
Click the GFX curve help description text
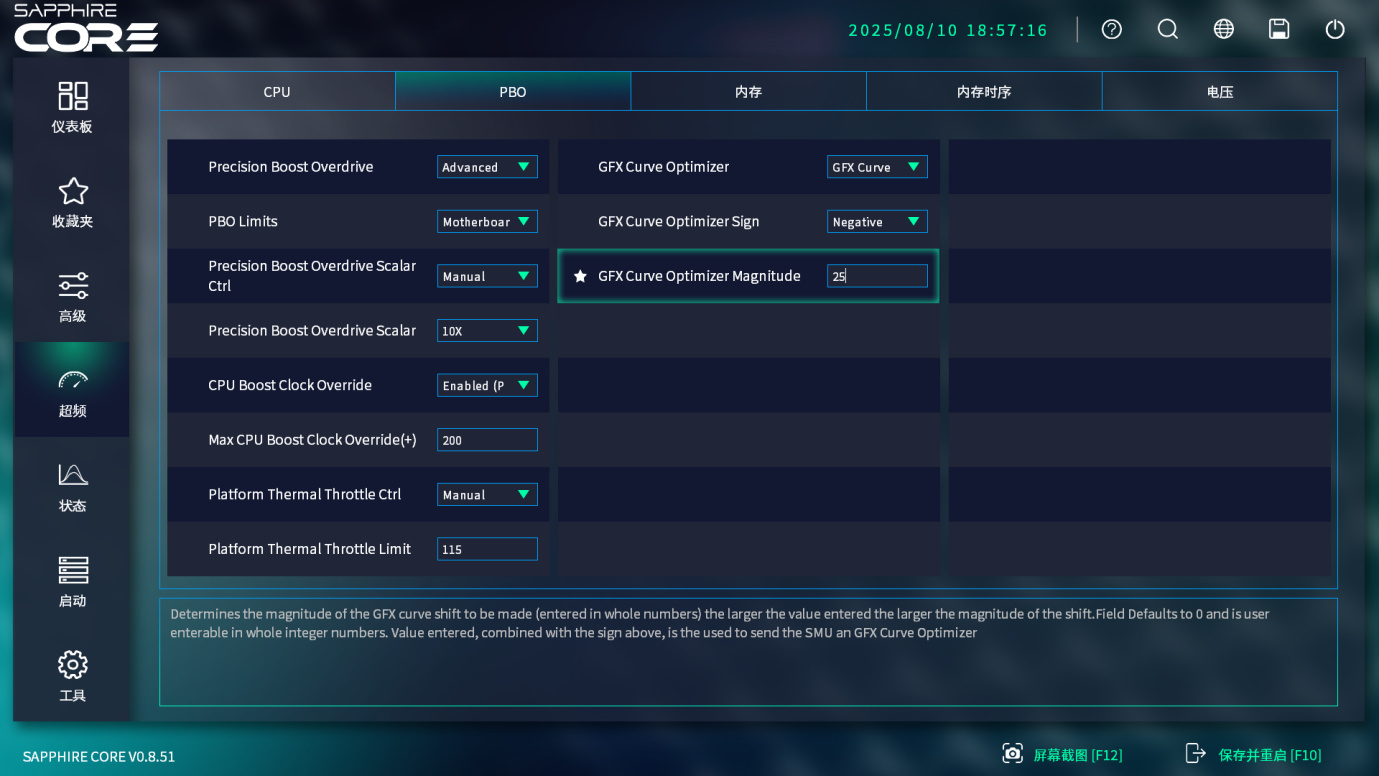point(720,623)
